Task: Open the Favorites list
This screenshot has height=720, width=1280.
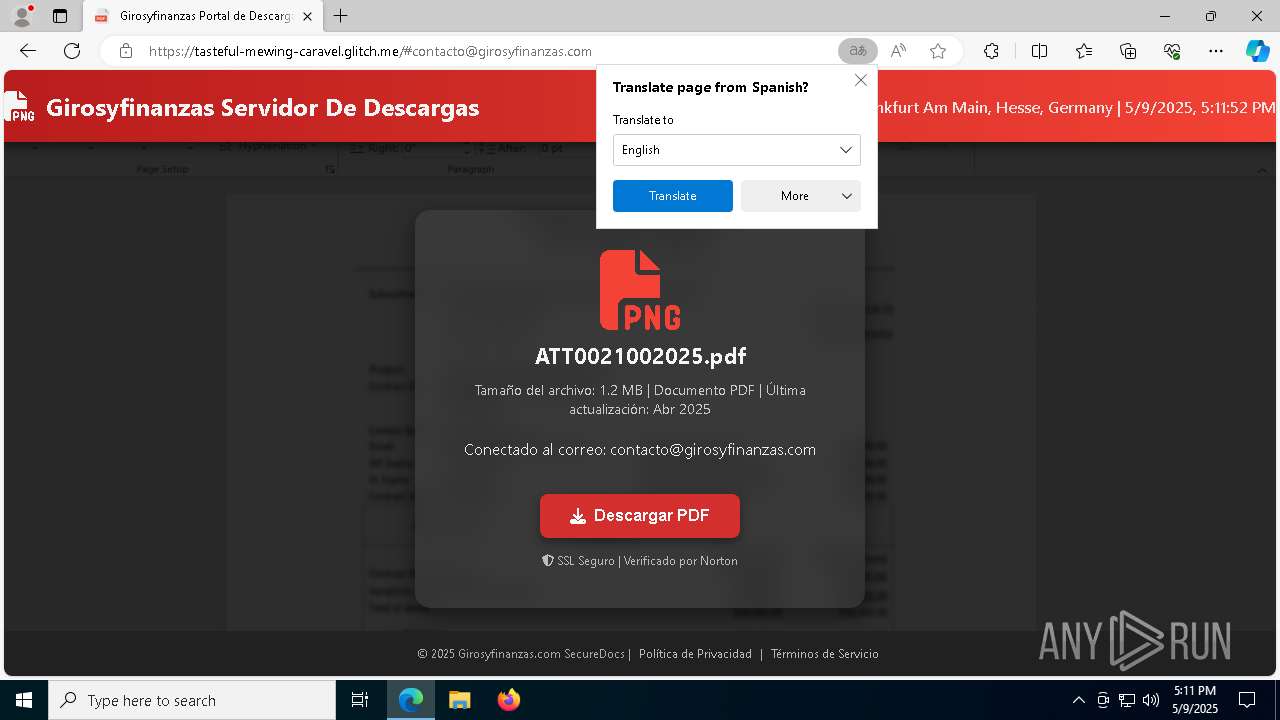Action: (x=1084, y=51)
